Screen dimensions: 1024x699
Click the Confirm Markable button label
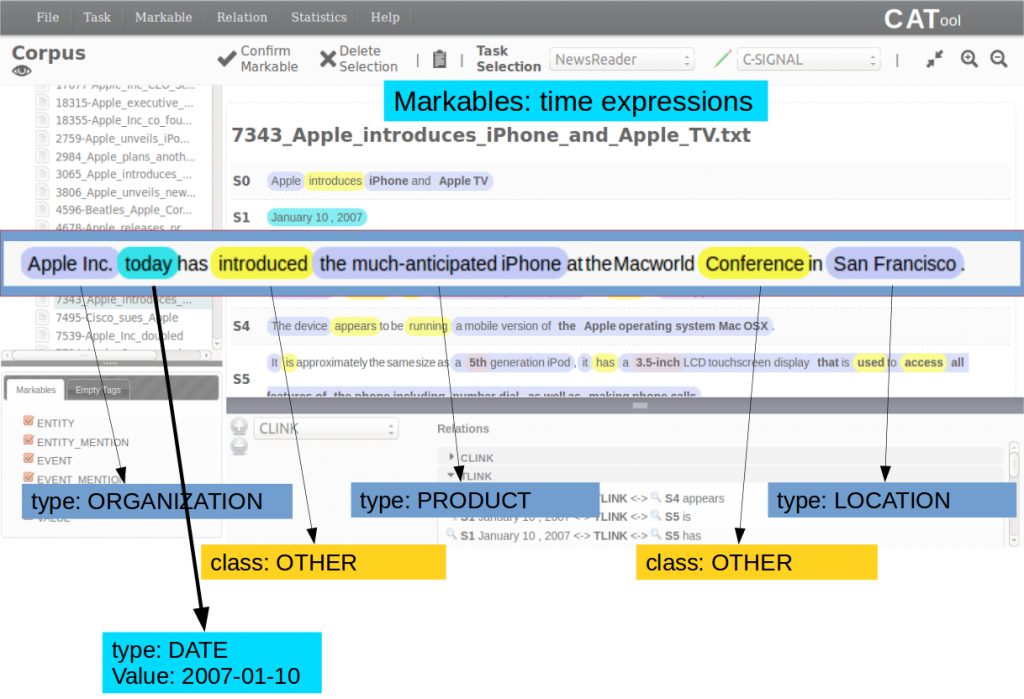[269, 59]
